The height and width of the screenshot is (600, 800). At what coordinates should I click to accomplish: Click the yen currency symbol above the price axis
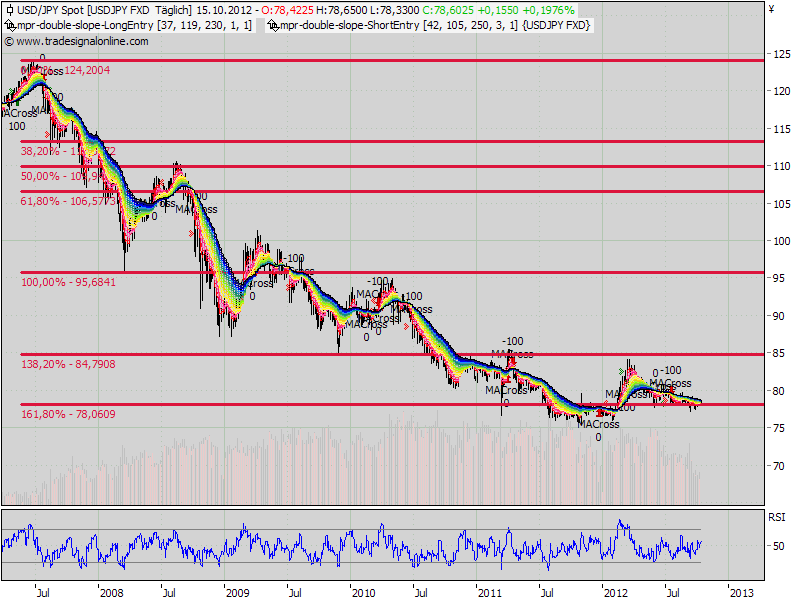pos(771,9)
